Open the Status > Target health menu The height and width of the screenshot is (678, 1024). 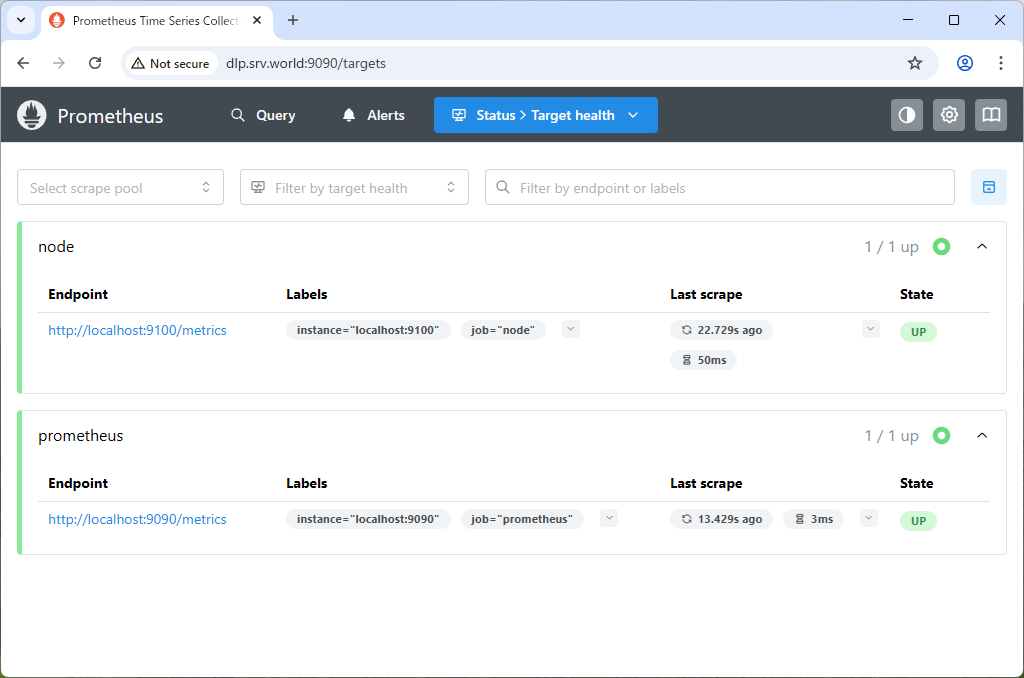pyautogui.click(x=545, y=115)
